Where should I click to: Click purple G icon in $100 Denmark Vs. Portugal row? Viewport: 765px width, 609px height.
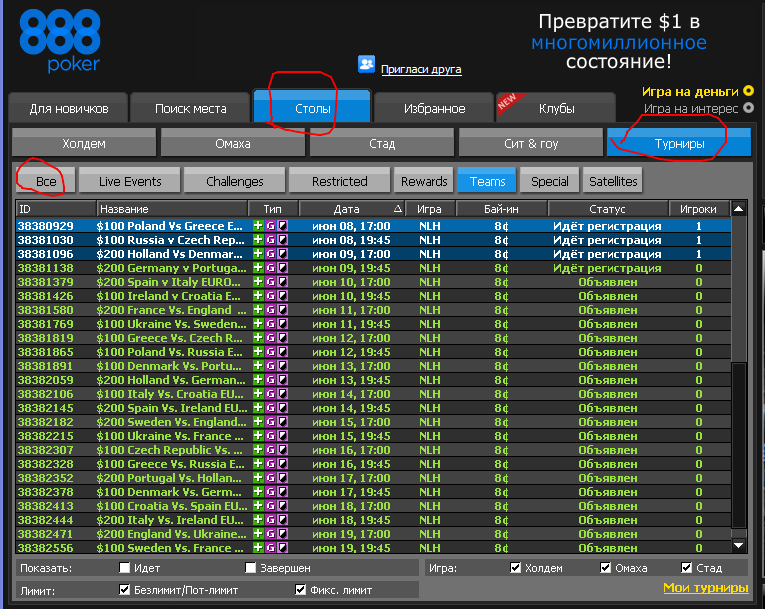click(270, 365)
